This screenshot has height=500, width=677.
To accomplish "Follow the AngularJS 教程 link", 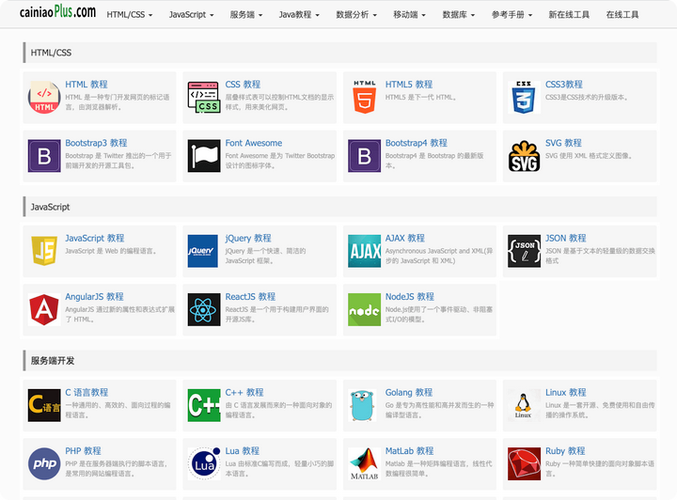I will [94, 297].
